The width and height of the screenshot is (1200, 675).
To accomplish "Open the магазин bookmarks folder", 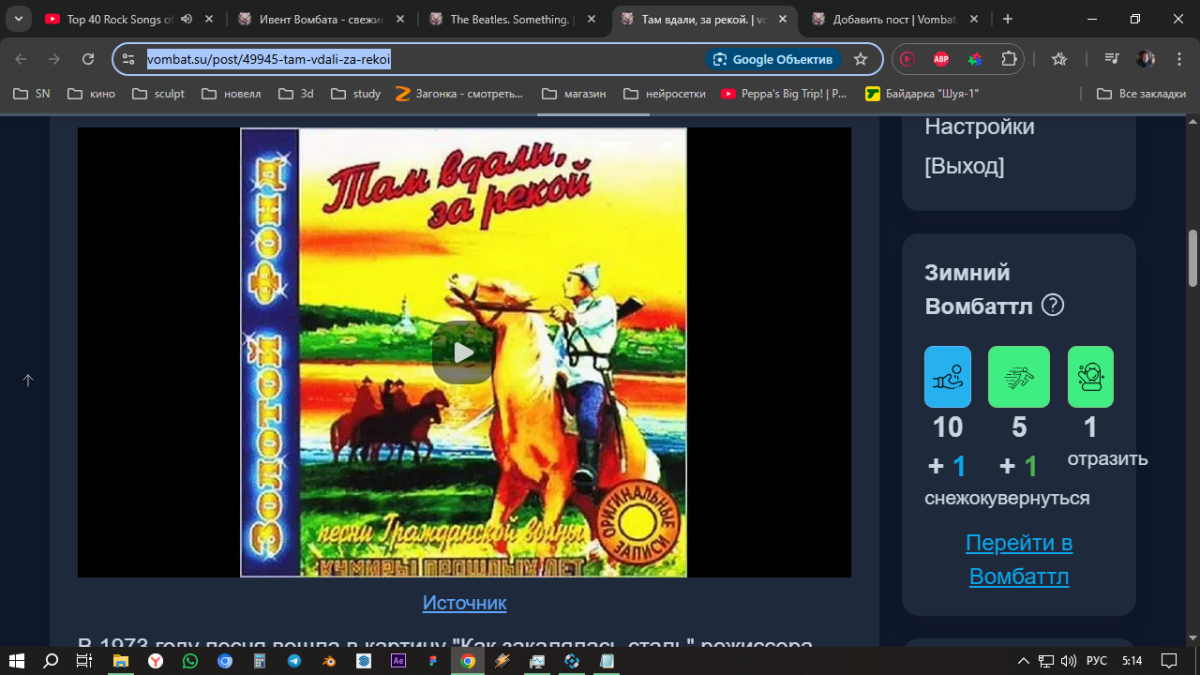I will (x=574, y=94).
